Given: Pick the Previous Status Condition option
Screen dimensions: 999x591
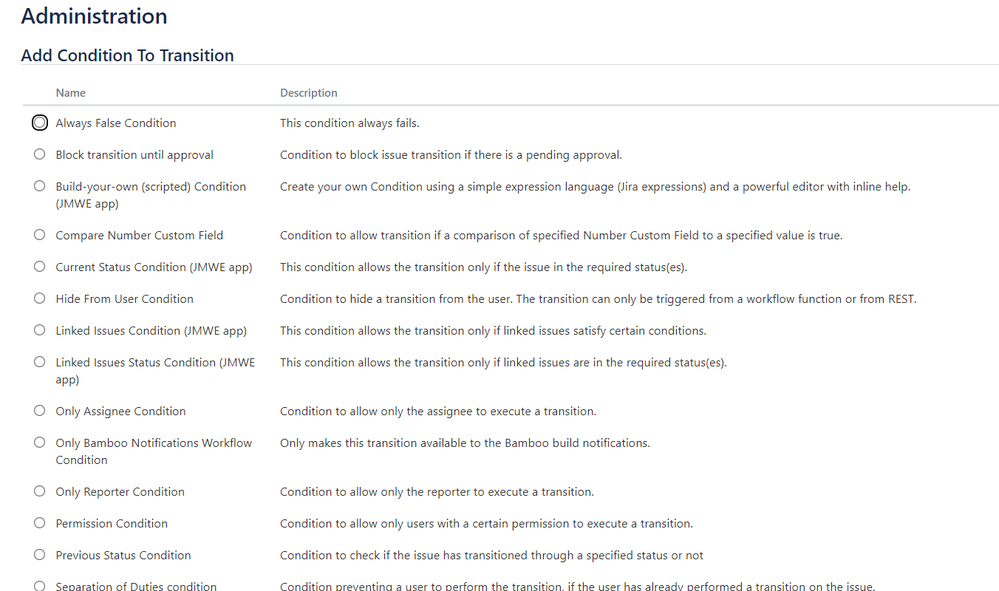Looking at the screenshot, I should [39, 555].
